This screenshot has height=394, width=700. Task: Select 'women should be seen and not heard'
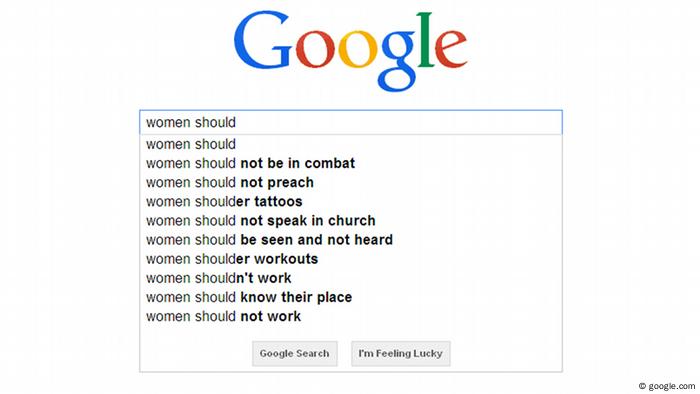coord(351,240)
